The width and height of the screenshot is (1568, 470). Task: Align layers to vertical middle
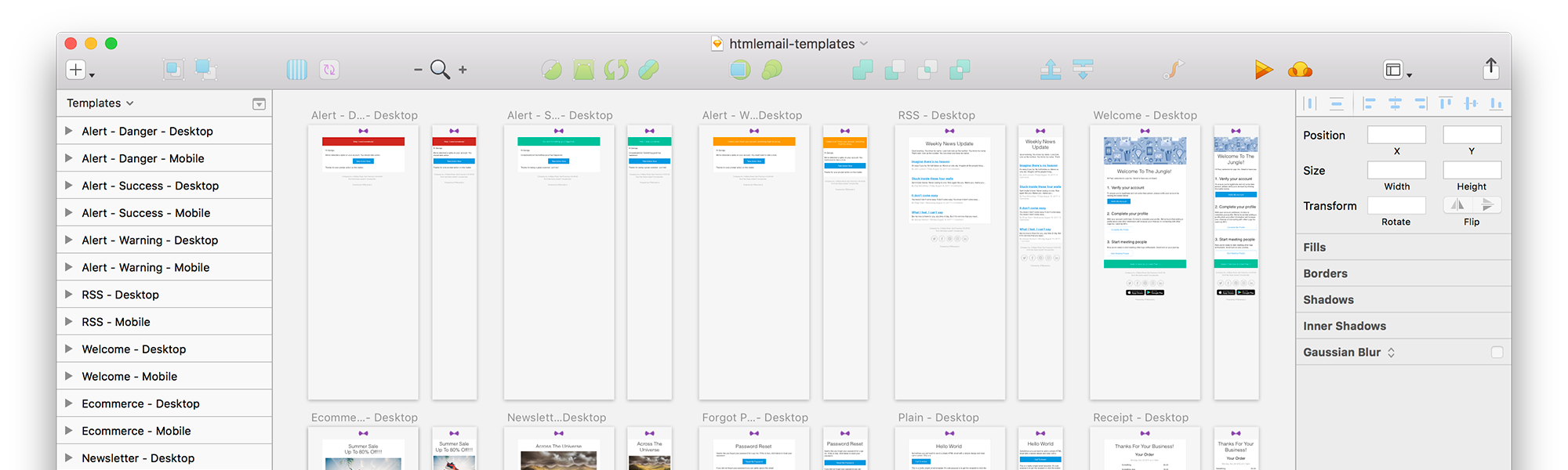(x=1471, y=103)
